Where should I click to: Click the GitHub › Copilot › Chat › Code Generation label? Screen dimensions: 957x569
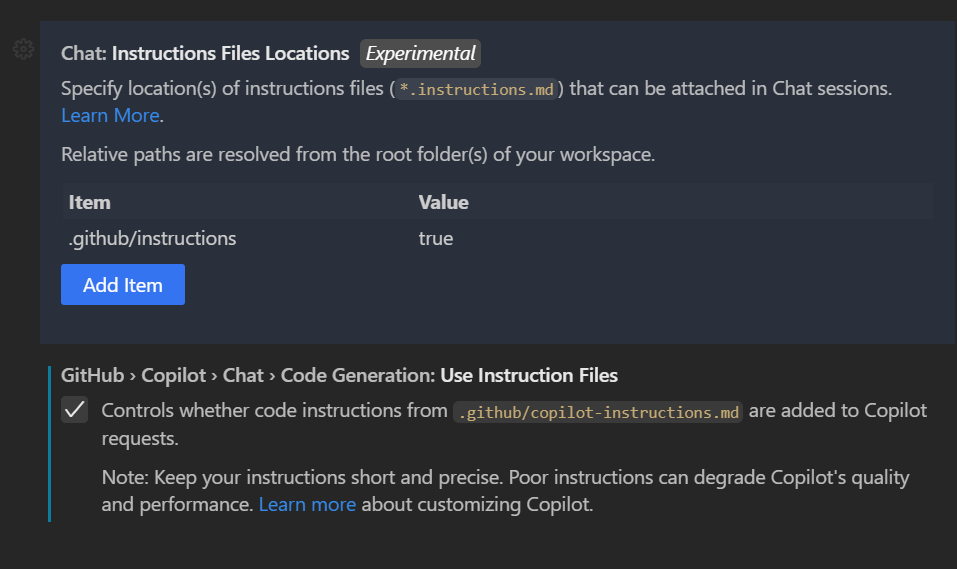[x=248, y=376]
